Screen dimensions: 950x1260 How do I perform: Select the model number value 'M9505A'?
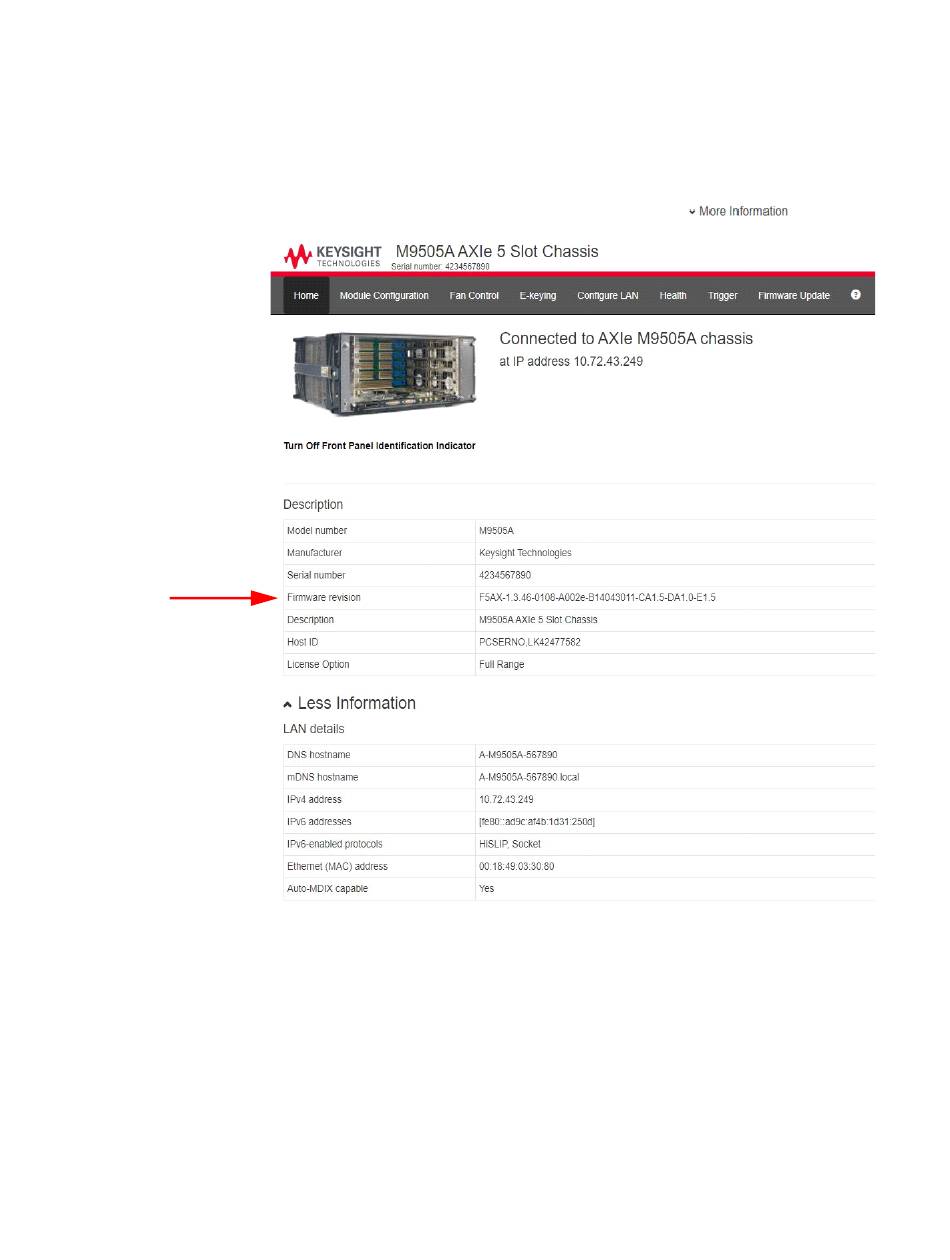tap(496, 531)
